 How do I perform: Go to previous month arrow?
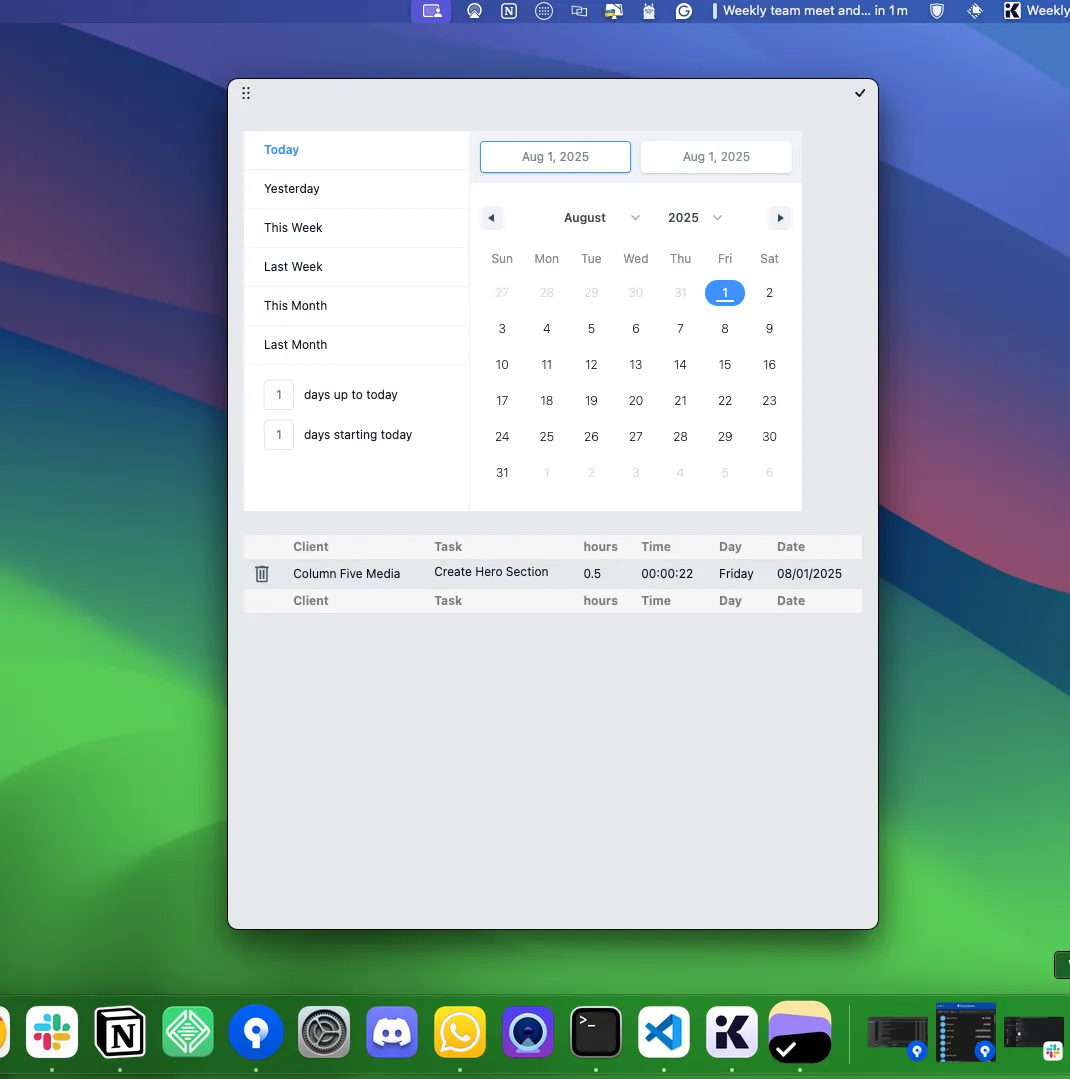coord(491,218)
